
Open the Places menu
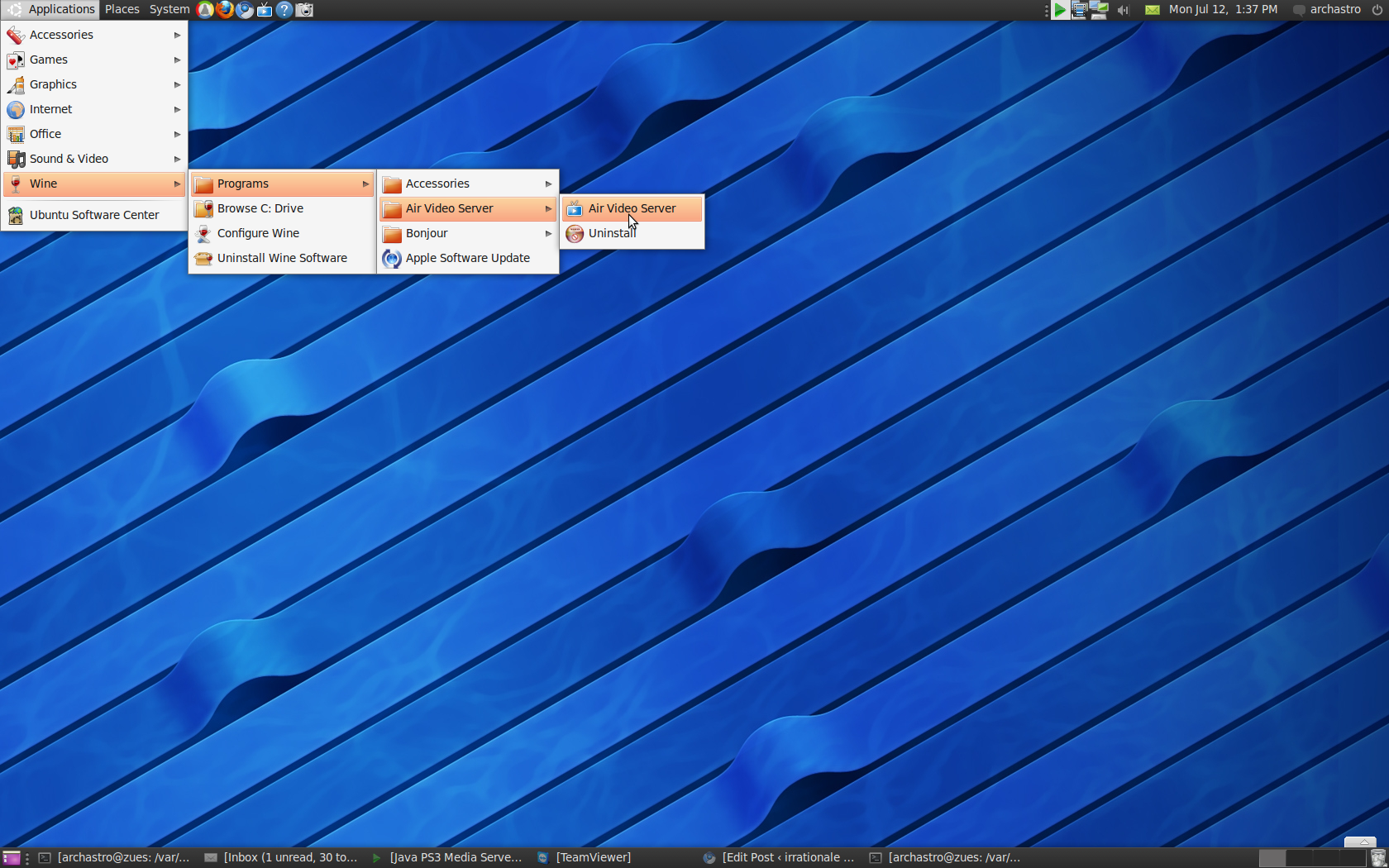click(122, 10)
